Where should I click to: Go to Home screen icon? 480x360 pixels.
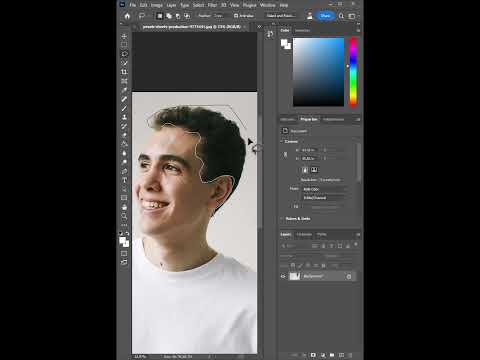(x=127, y=16)
